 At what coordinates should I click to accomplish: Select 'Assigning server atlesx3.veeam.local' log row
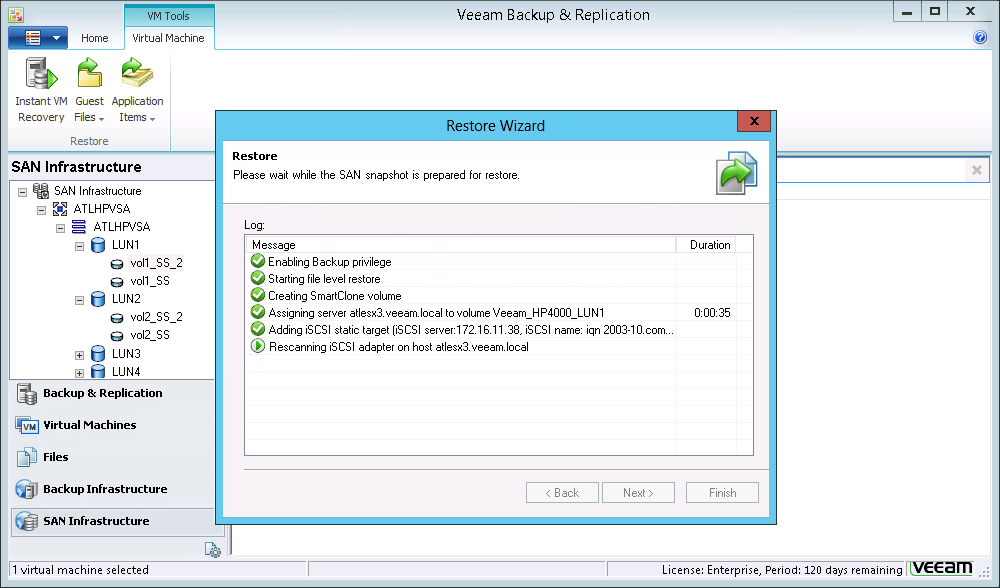499,312
